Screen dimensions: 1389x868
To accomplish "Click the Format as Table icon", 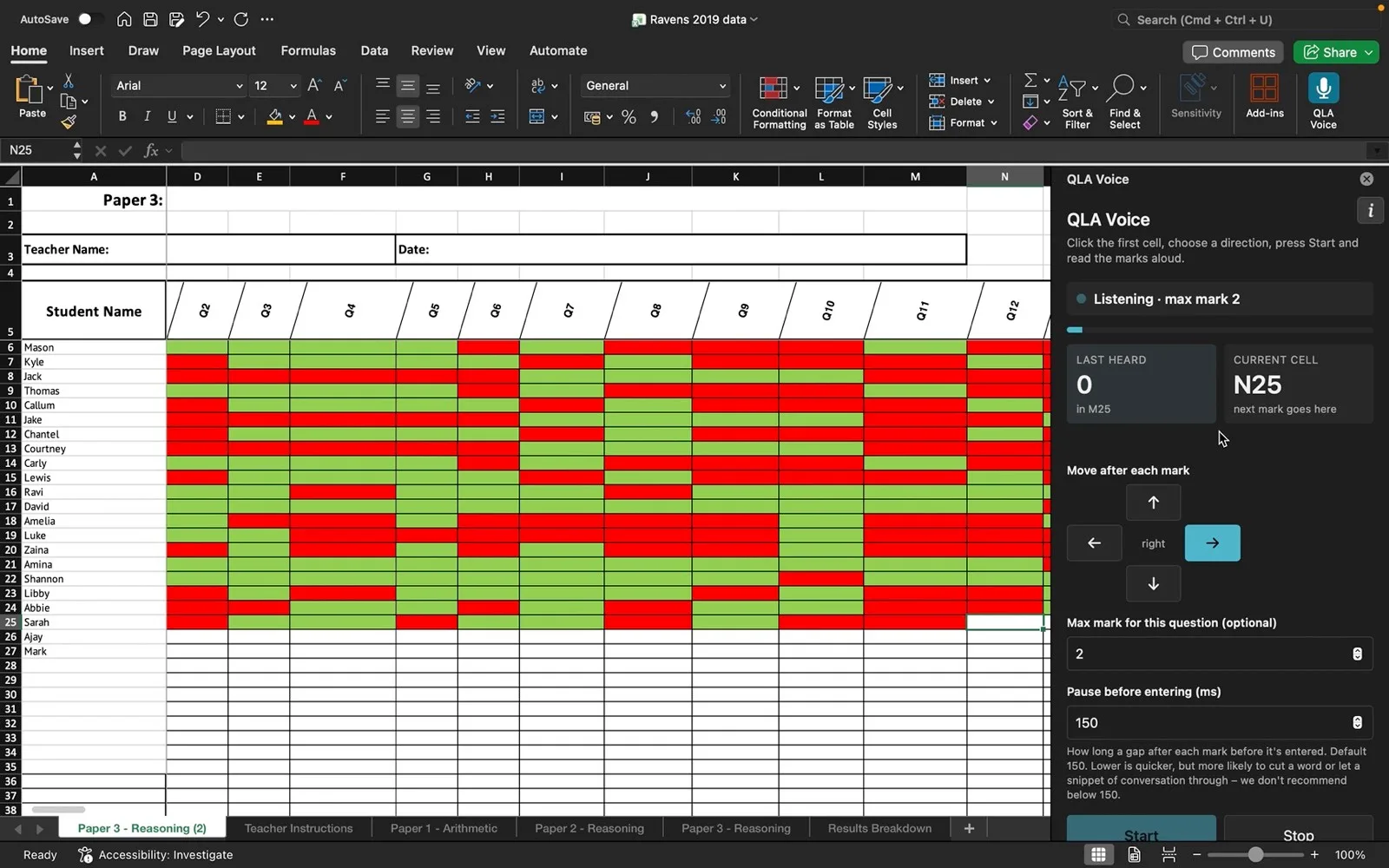I will (829, 89).
